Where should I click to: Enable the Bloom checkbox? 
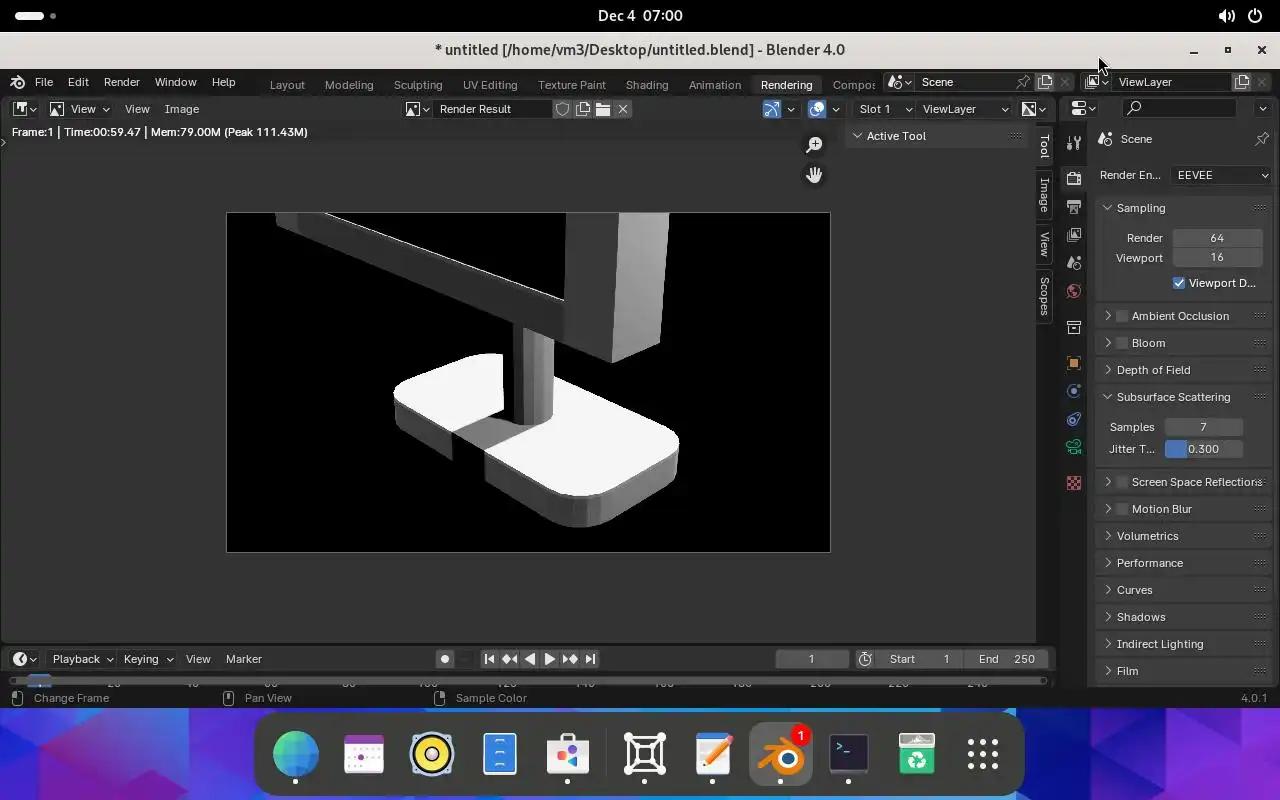(x=1122, y=343)
